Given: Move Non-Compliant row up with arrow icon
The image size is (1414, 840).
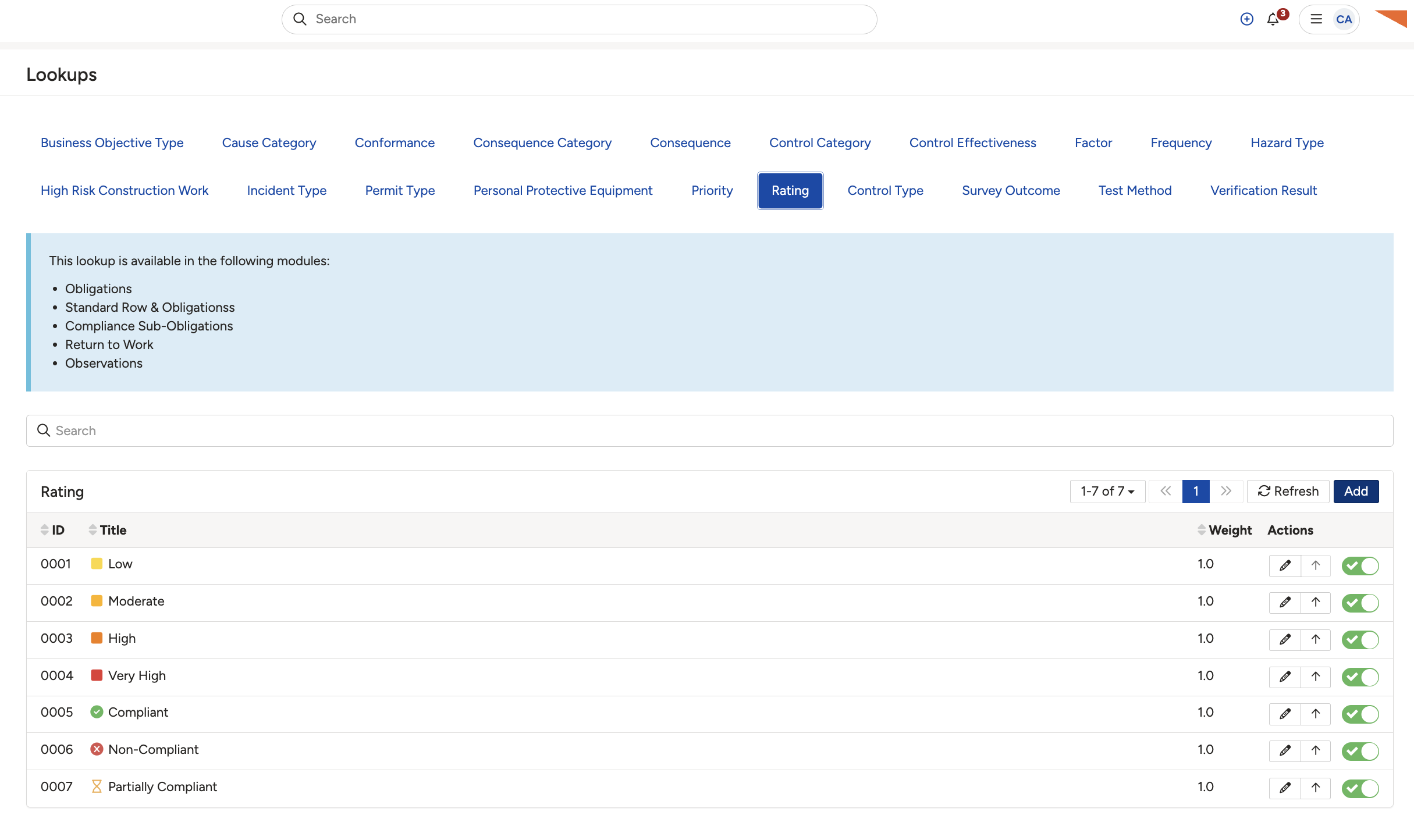Looking at the screenshot, I should (1316, 751).
